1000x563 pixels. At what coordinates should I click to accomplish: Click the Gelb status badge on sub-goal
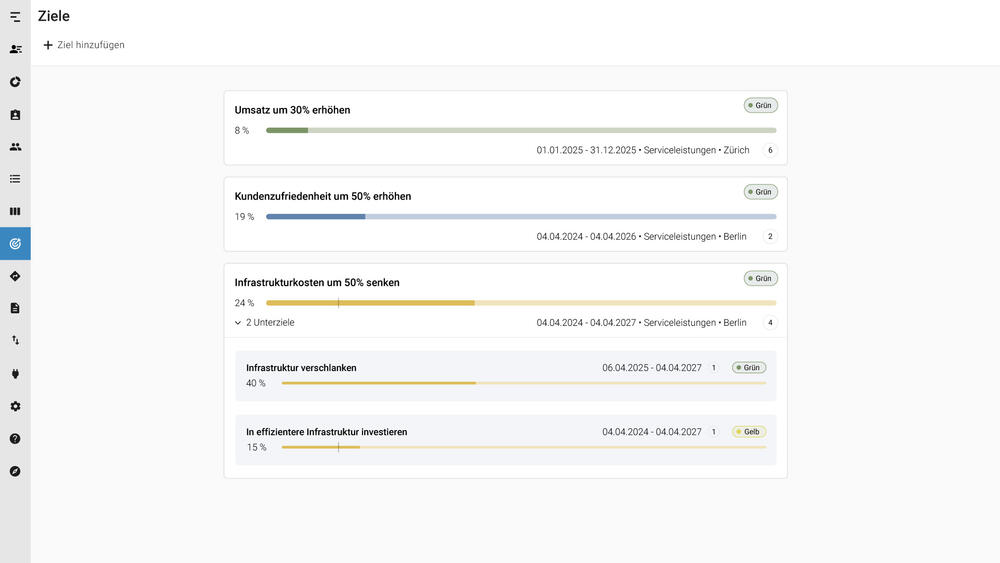tap(749, 432)
